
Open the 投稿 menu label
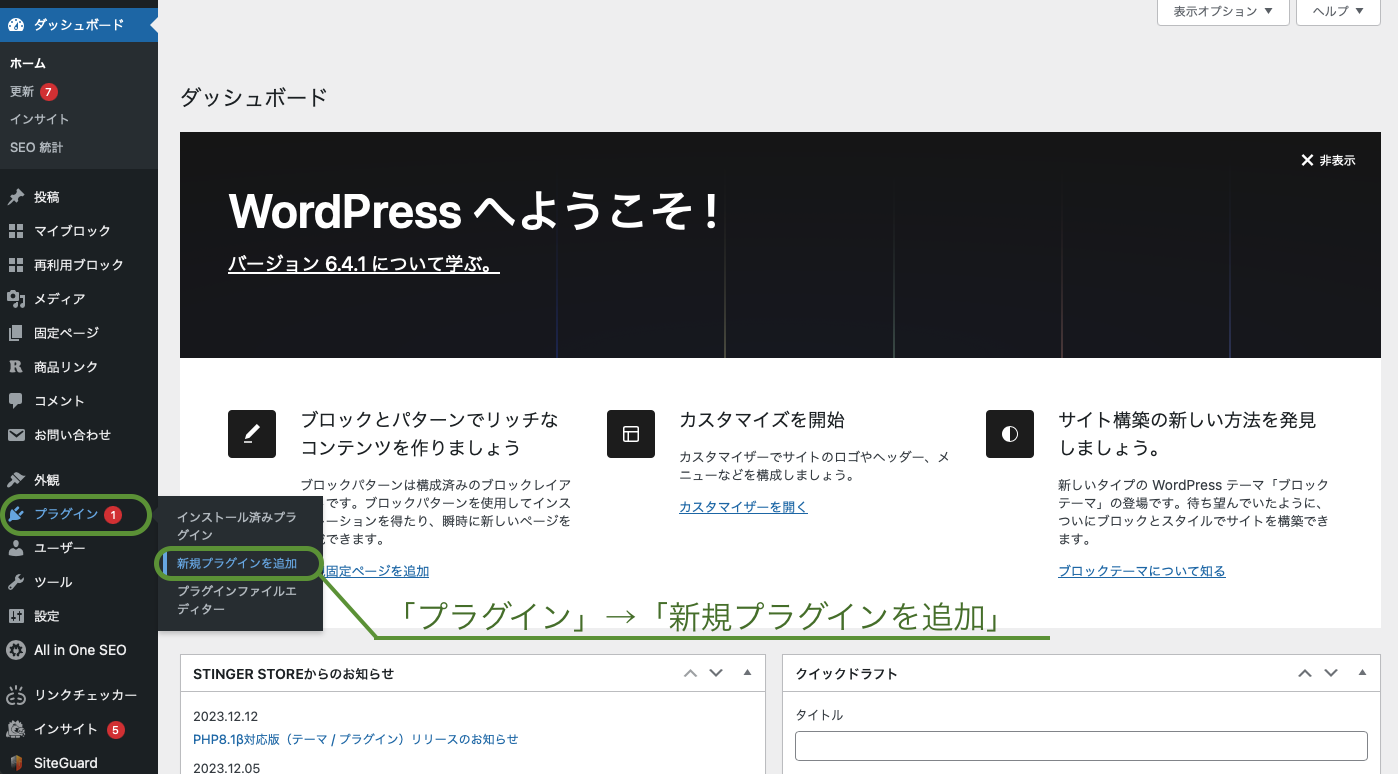47,197
